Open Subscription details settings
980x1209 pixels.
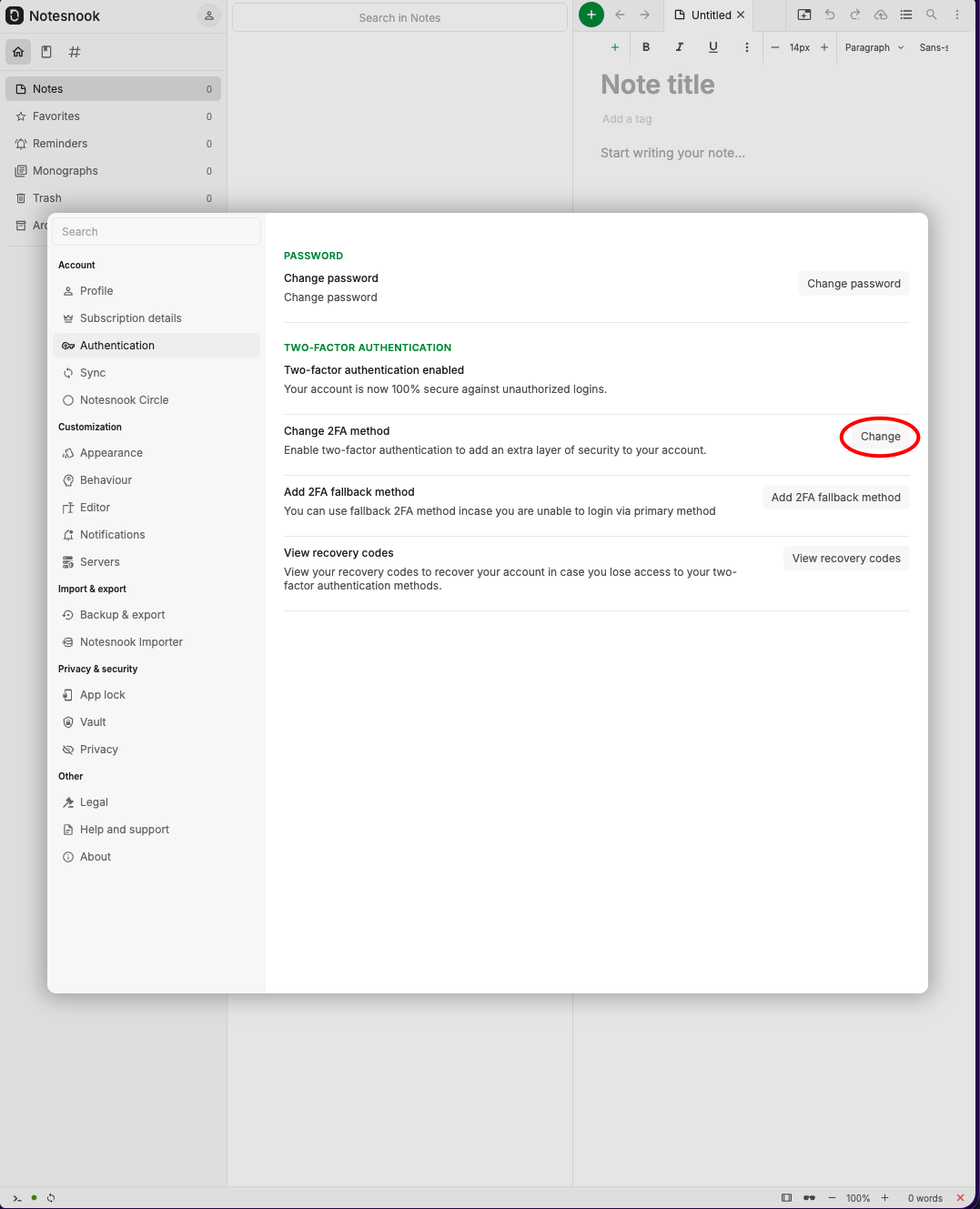157,318
